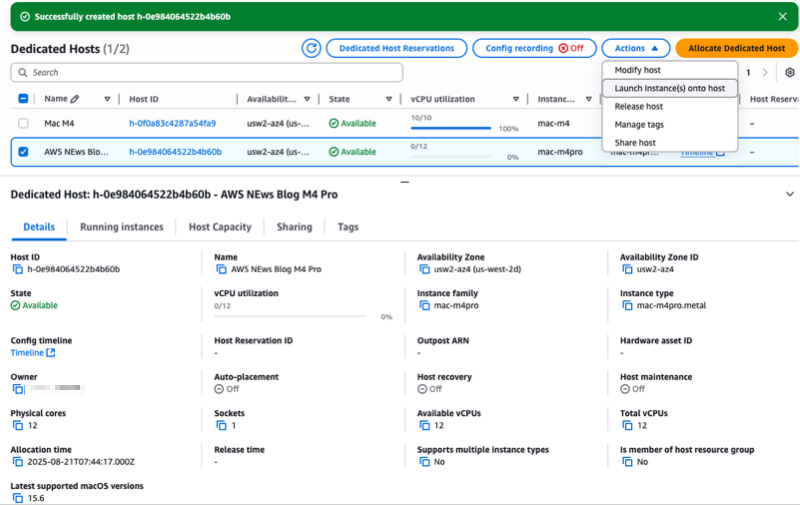Click the edit pencil icon in Name column
The image size is (800, 505).
click(75, 99)
